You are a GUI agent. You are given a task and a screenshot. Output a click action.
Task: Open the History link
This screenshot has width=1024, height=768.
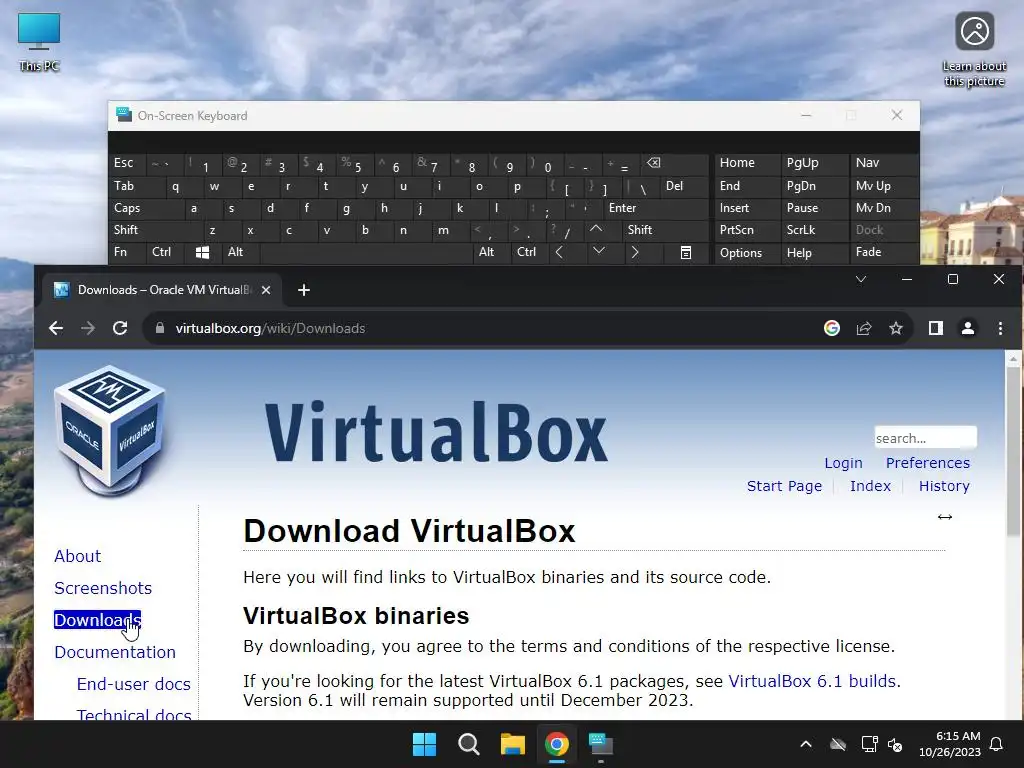944,486
